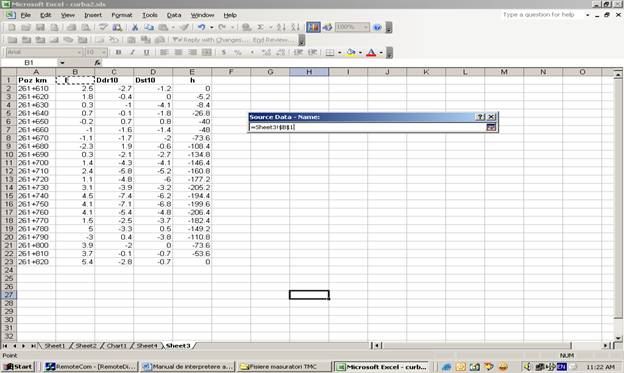Toggle Underline formatting button

(x=146, y=52)
